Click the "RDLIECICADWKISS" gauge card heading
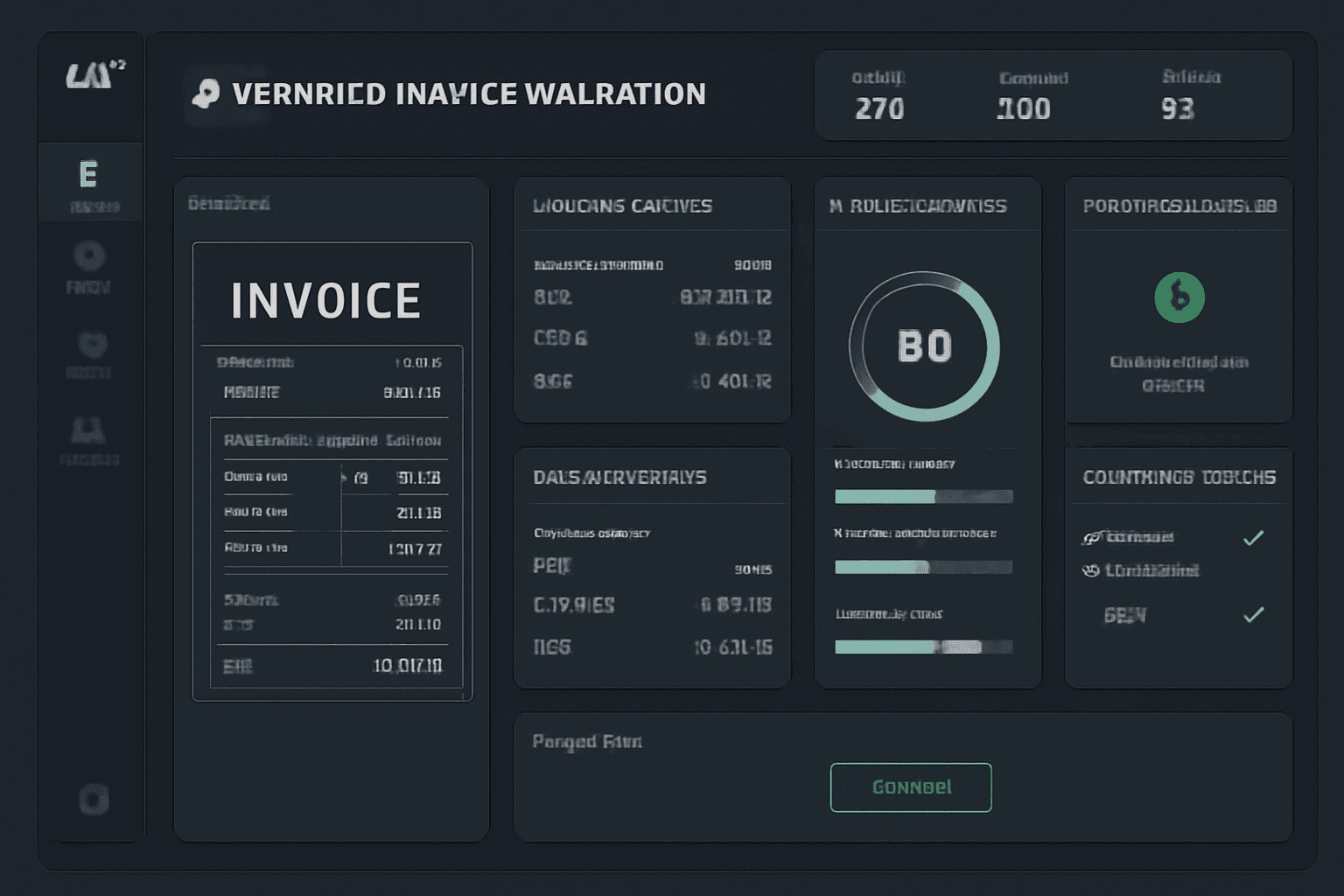 (918, 206)
